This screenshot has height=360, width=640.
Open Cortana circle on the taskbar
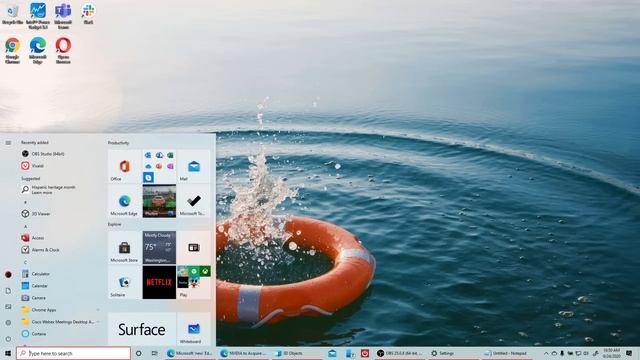coord(138,353)
